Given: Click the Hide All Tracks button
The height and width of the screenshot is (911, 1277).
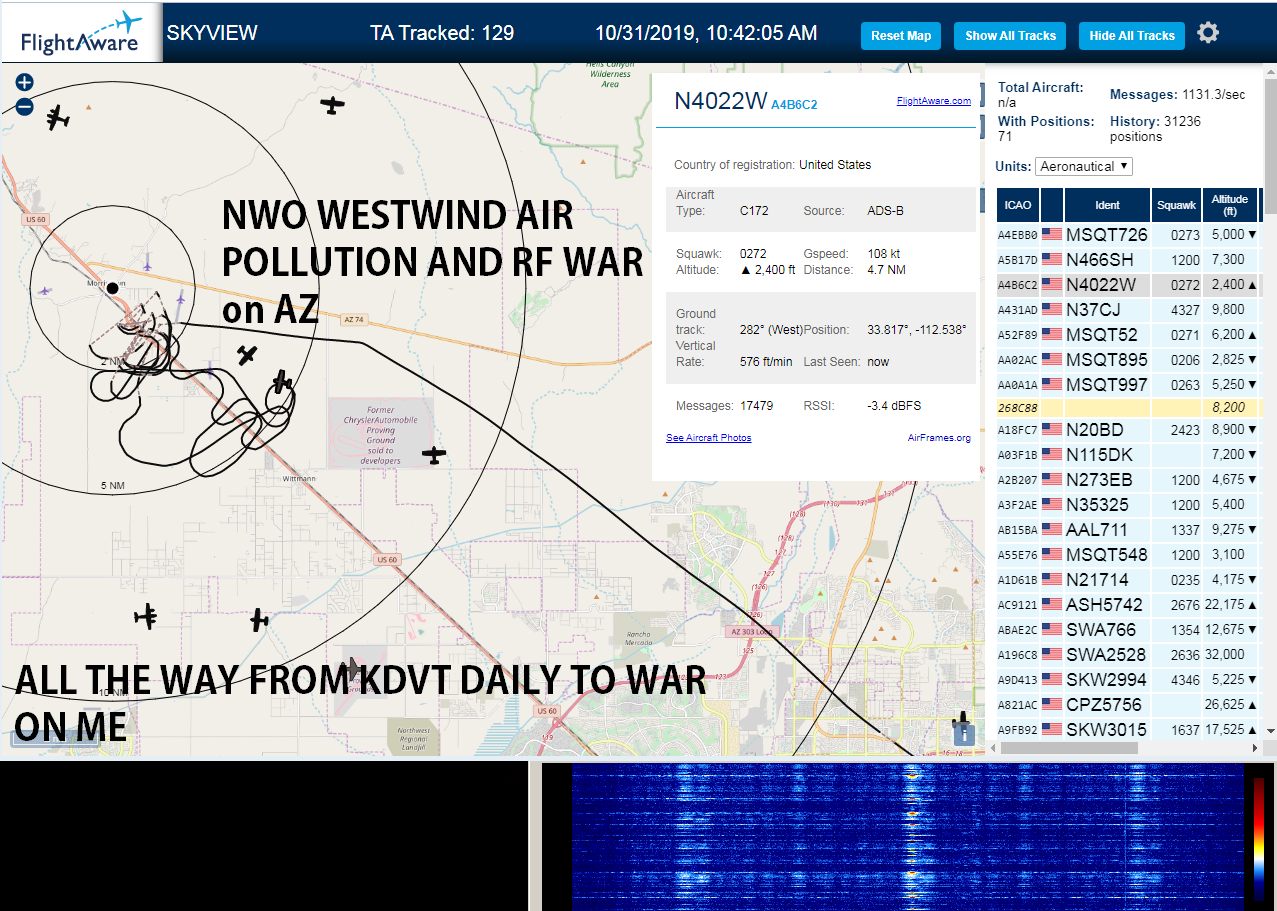Looking at the screenshot, I should tap(1132, 35).
